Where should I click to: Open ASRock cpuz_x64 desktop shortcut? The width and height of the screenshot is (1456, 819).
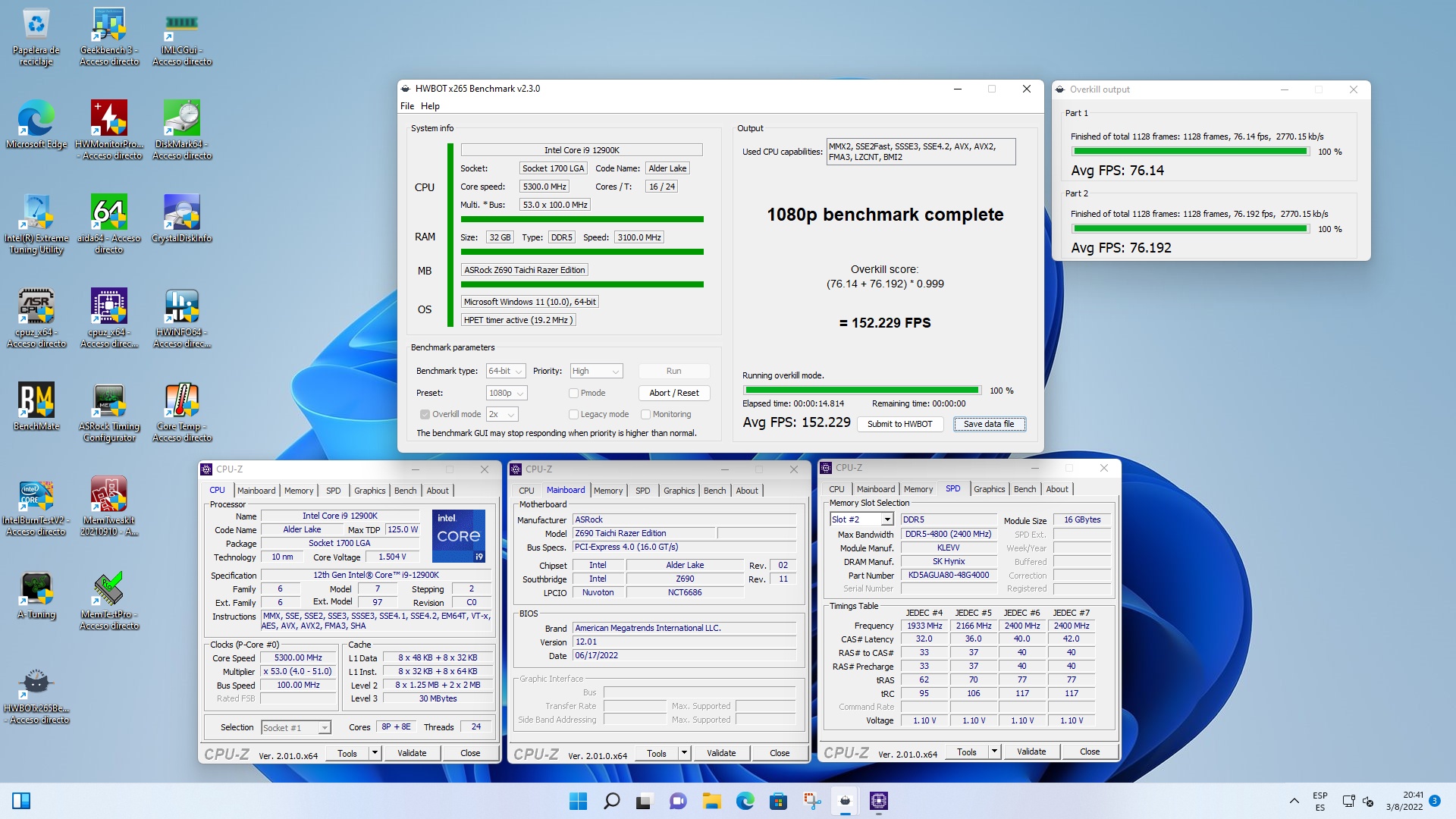pos(36,318)
